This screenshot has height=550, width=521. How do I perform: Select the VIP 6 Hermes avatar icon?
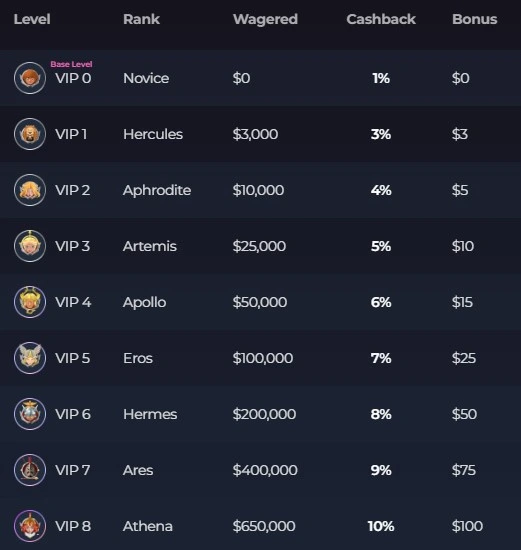pyautogui.click(x=30, y=414)
